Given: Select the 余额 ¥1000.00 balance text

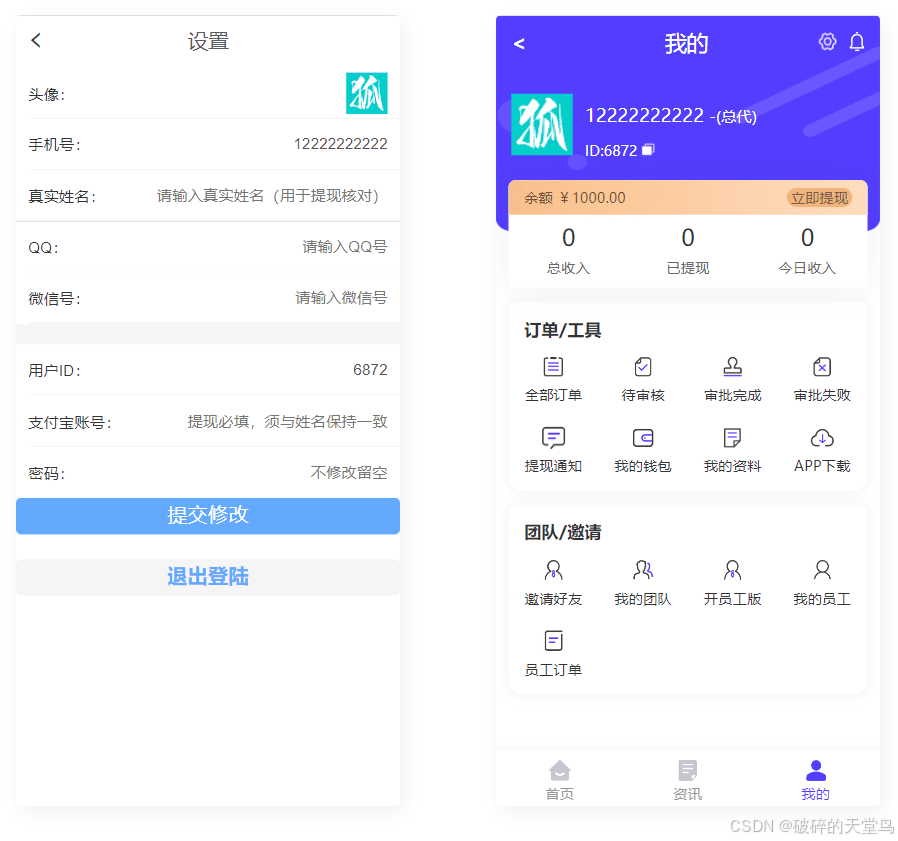Looking at the screenshot, I should point(575,198).
